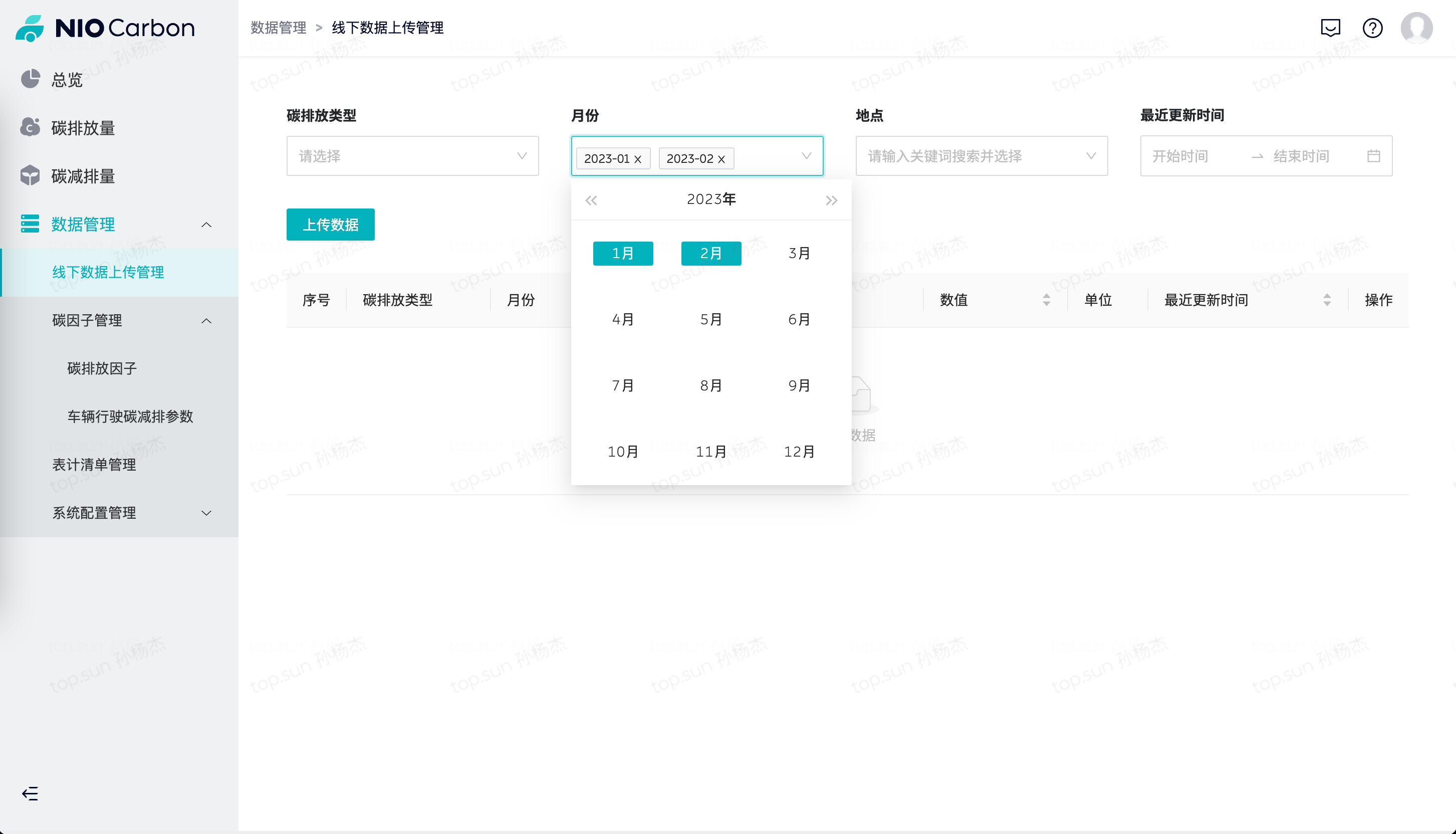Viewport: 1456px width, 834px height.
Task: Select 9月 in the month picker
Action: 799,385
